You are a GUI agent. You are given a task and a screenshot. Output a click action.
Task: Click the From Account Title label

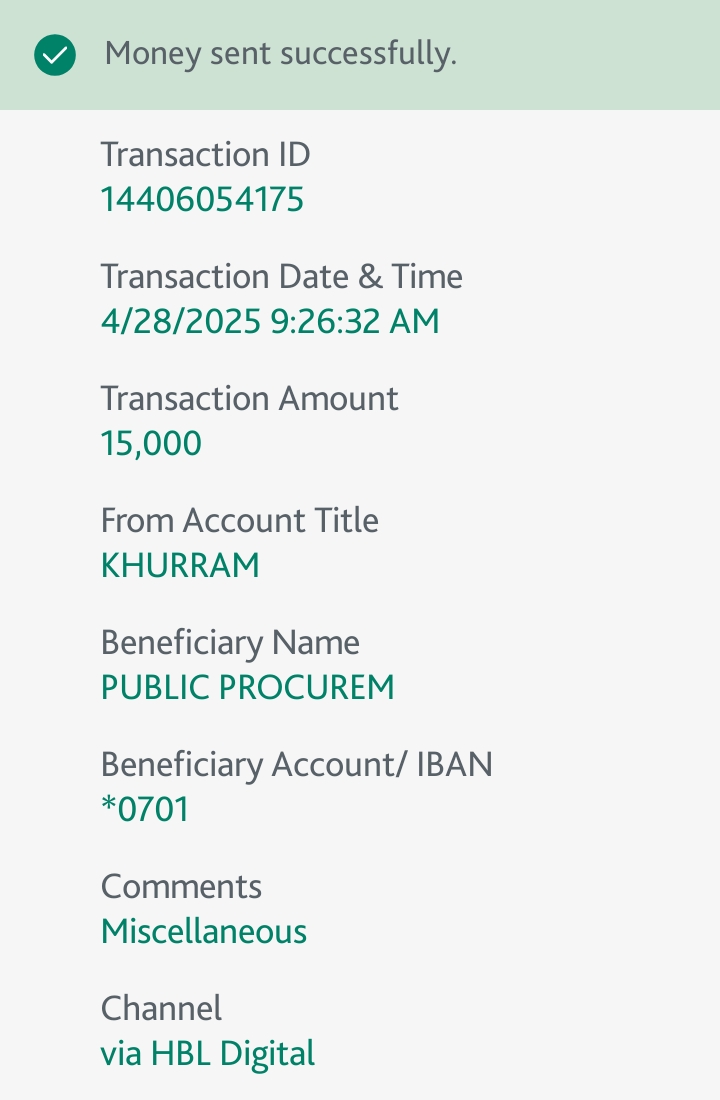point(239,521)
